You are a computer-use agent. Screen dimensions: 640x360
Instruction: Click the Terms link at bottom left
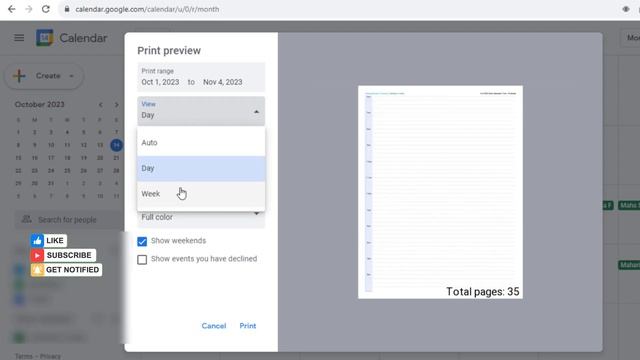point(23,356)
